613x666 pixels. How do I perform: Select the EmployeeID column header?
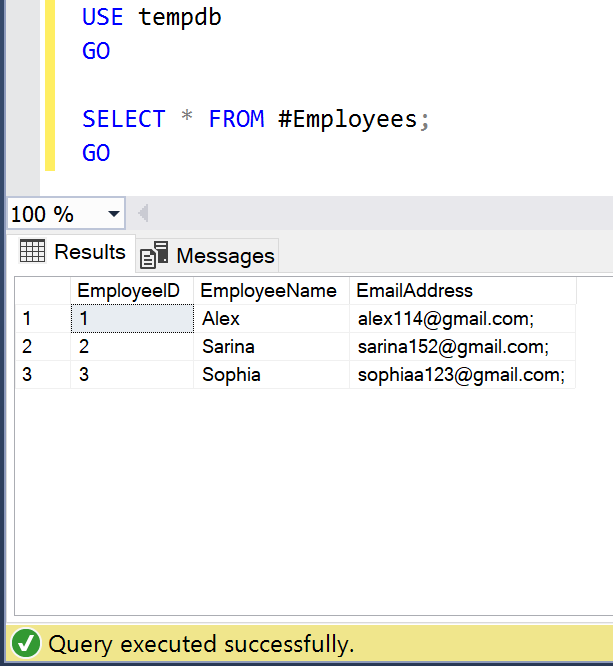point(131,291)
